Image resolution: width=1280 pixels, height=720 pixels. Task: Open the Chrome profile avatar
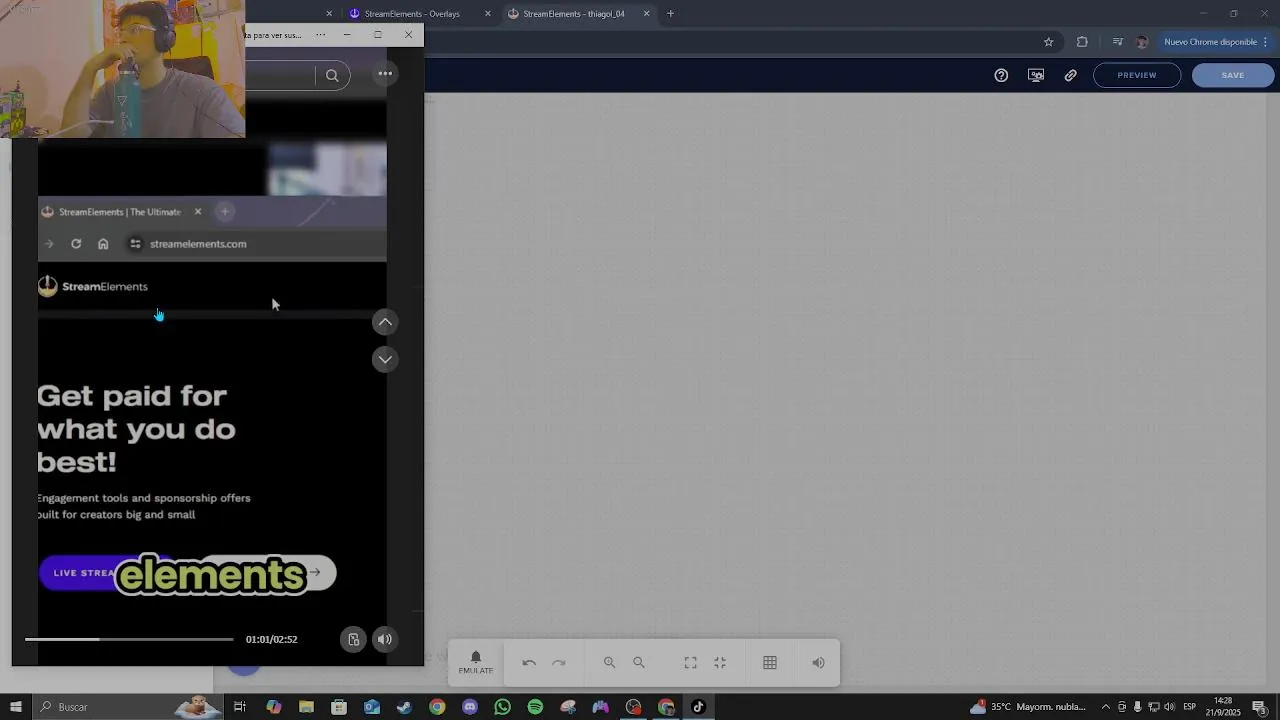pyautogui.click(x=1142, y=42)
